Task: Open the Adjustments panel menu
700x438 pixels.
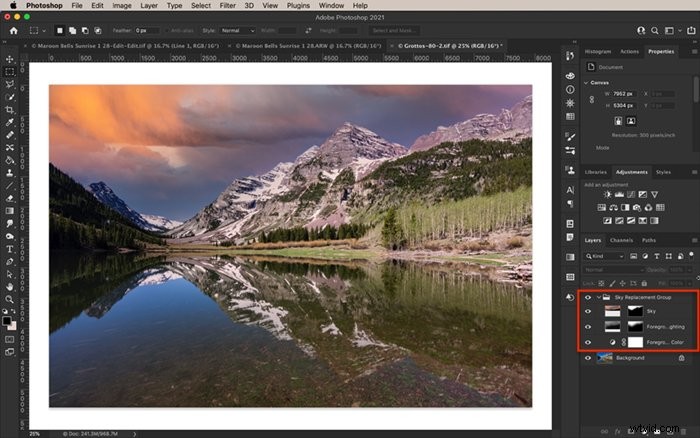Action: coord(694,172)
